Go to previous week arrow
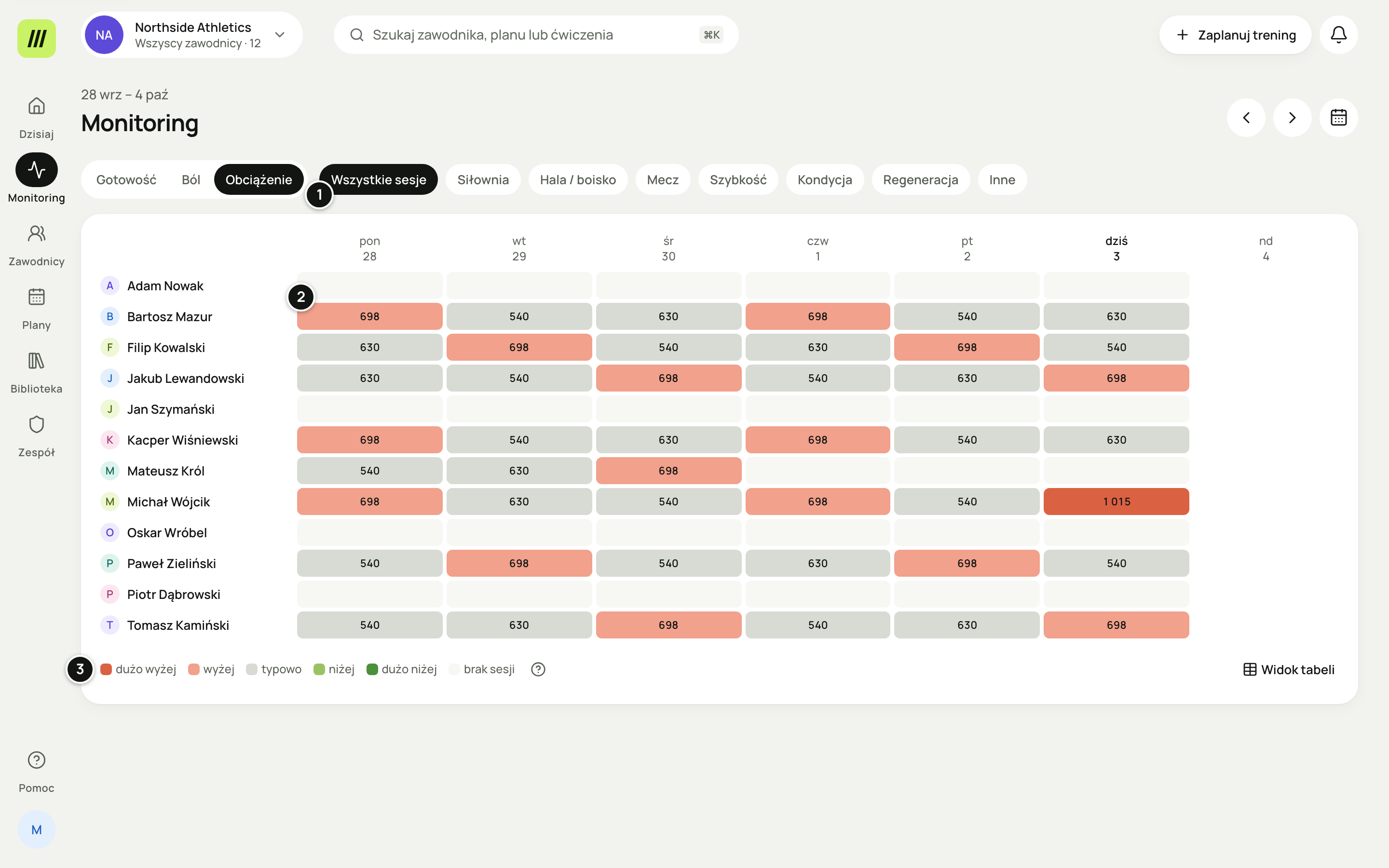 [x=1246, y=118]
